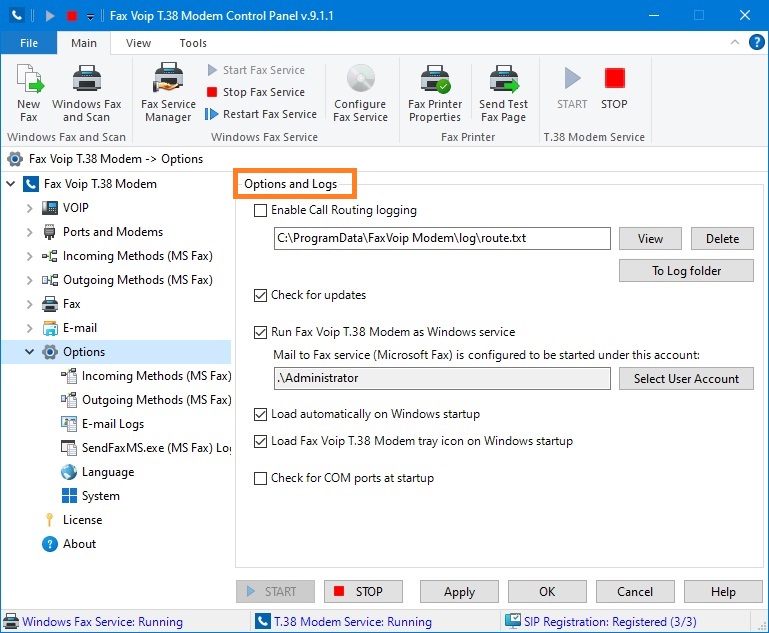Viewport: 769px width, 633px height.
Task: Expand top-level Incoming Methods (MS Fax) node
Action: [29, 256]
